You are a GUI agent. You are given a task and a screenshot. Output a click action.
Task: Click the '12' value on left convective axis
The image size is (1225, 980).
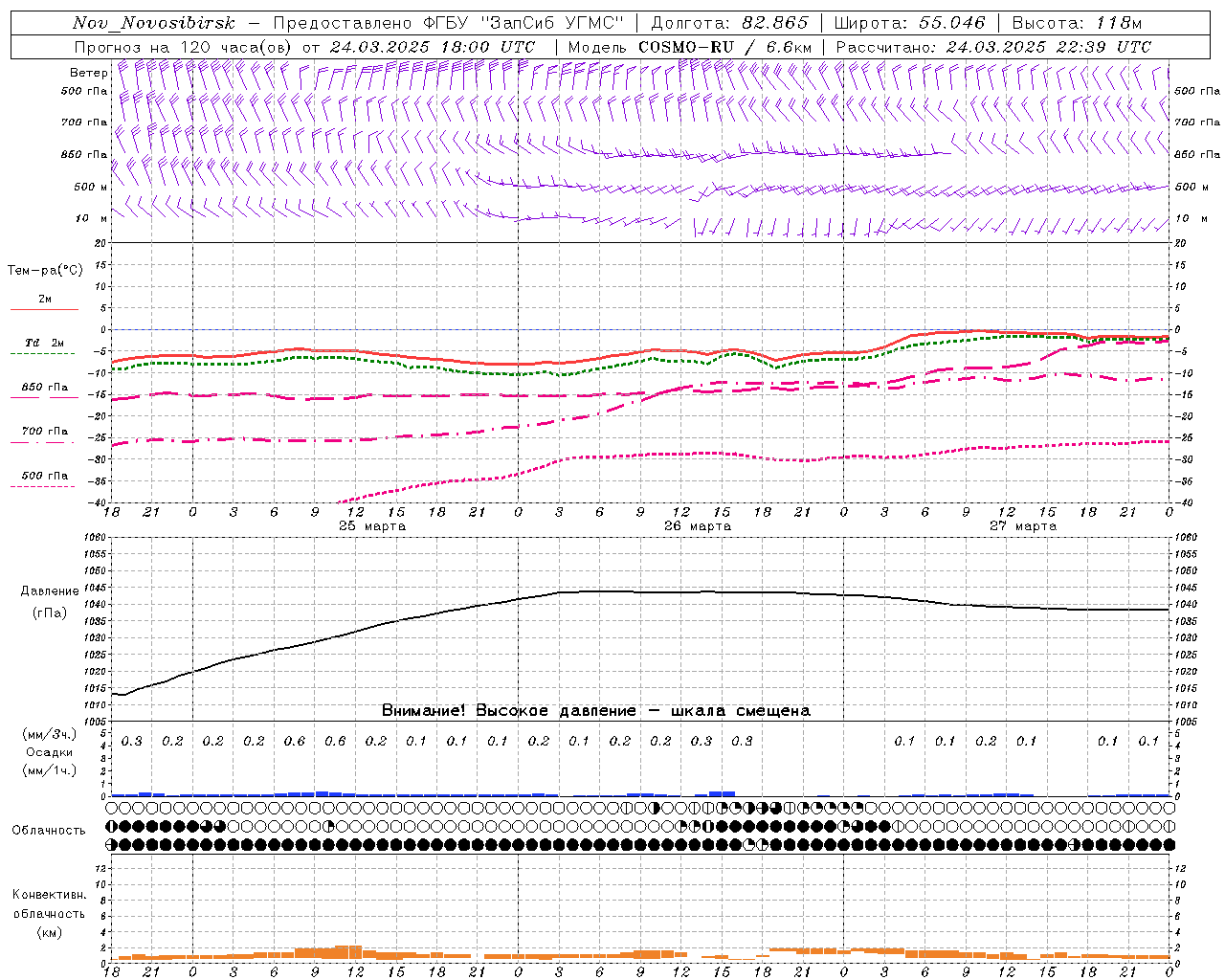coord(102,869)
